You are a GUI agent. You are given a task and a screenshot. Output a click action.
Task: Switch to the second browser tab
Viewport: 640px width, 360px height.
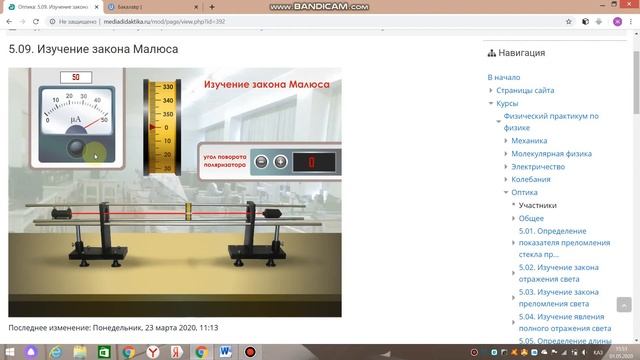[x=153, y=7]
